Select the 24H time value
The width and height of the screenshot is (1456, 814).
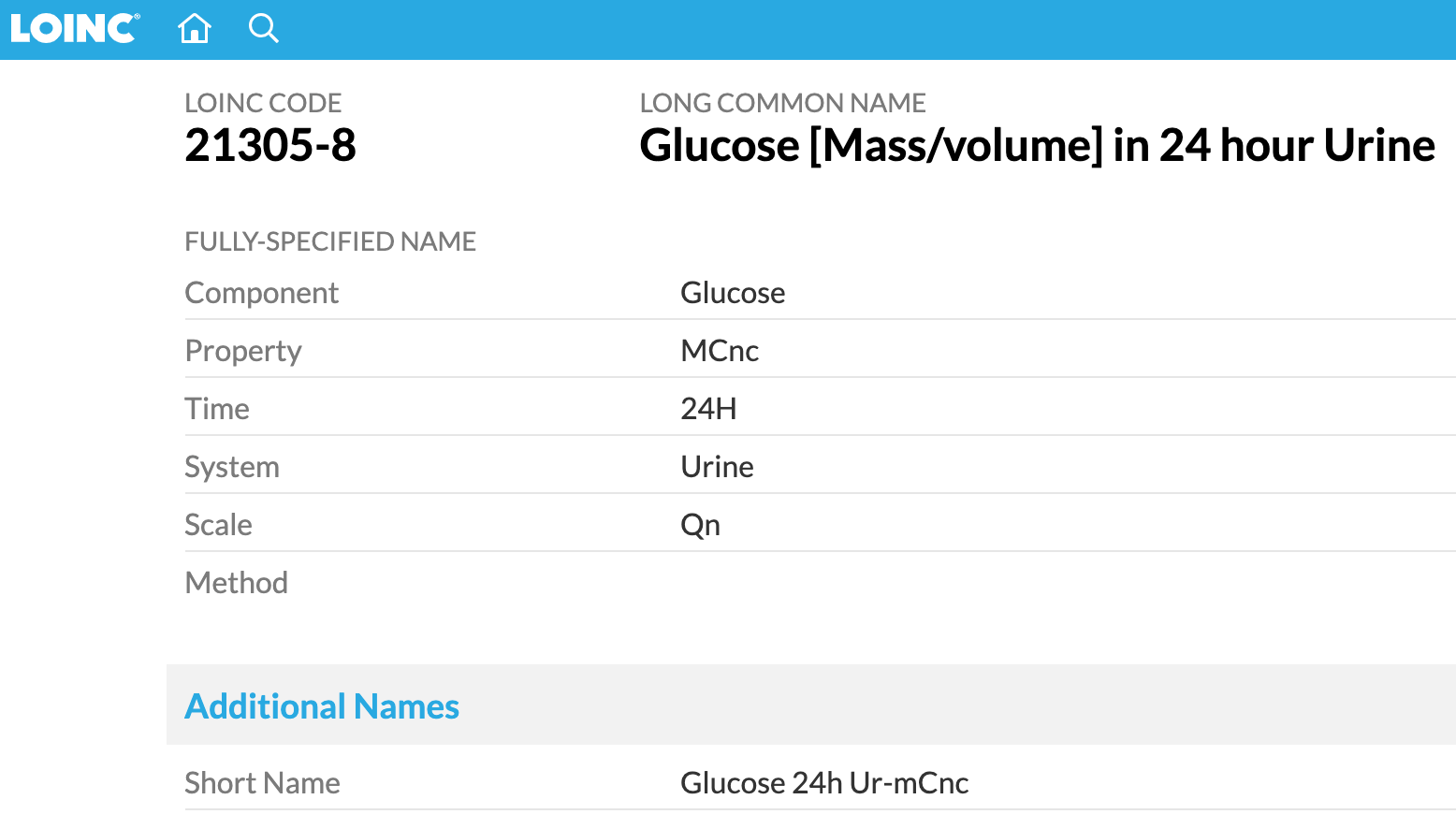point(708,409)
